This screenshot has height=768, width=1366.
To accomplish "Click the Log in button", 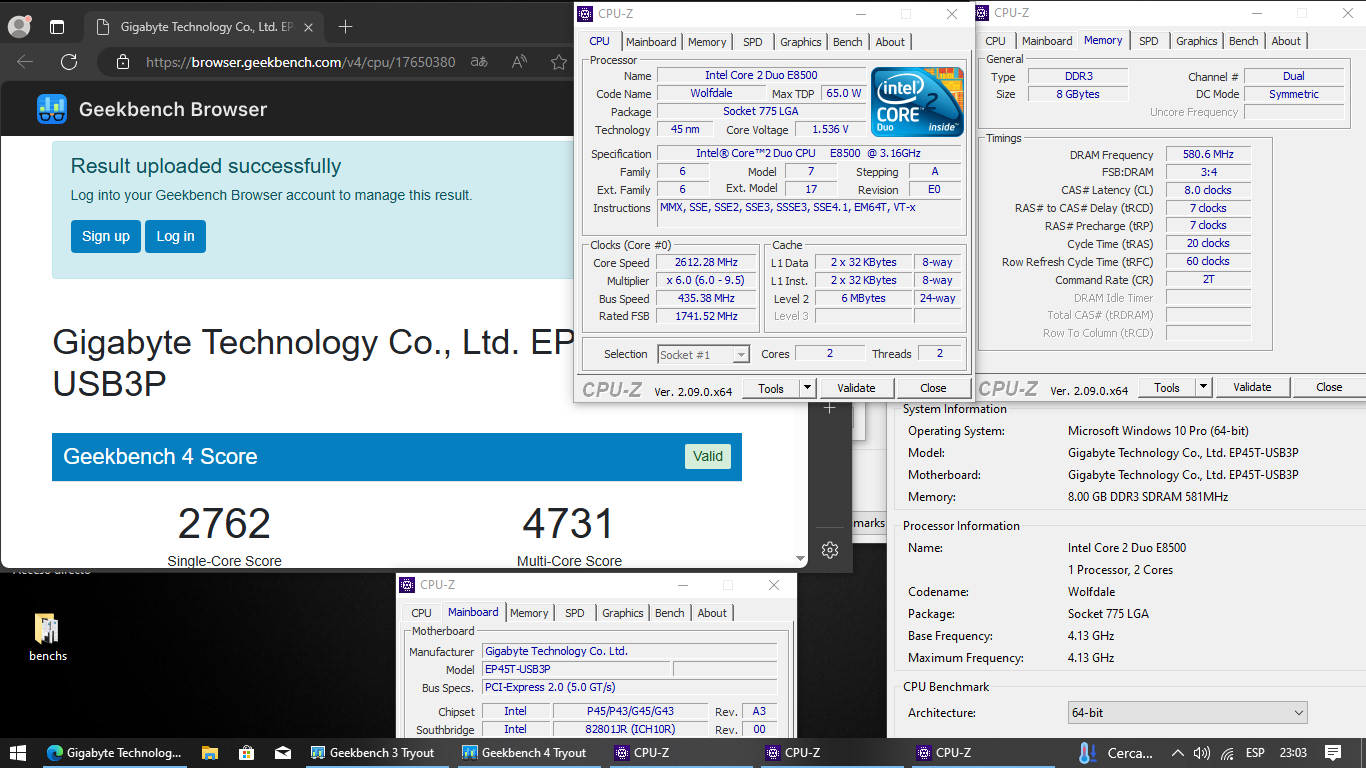I will click(x=175, y=236).
